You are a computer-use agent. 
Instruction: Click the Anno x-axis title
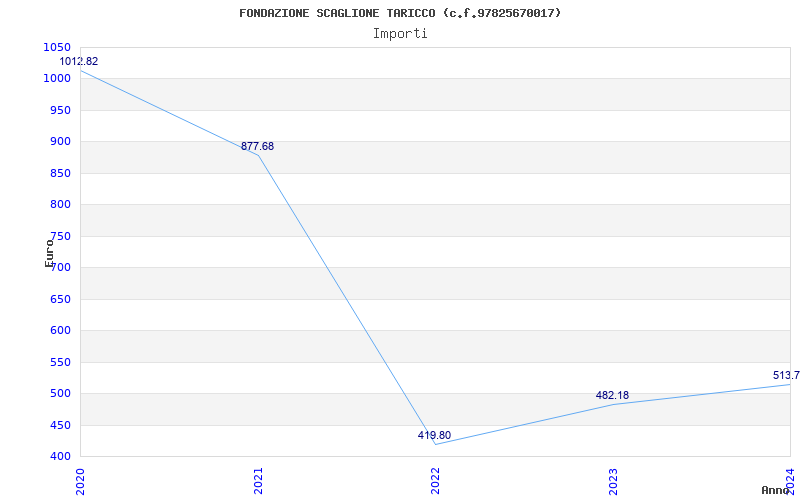775,490
